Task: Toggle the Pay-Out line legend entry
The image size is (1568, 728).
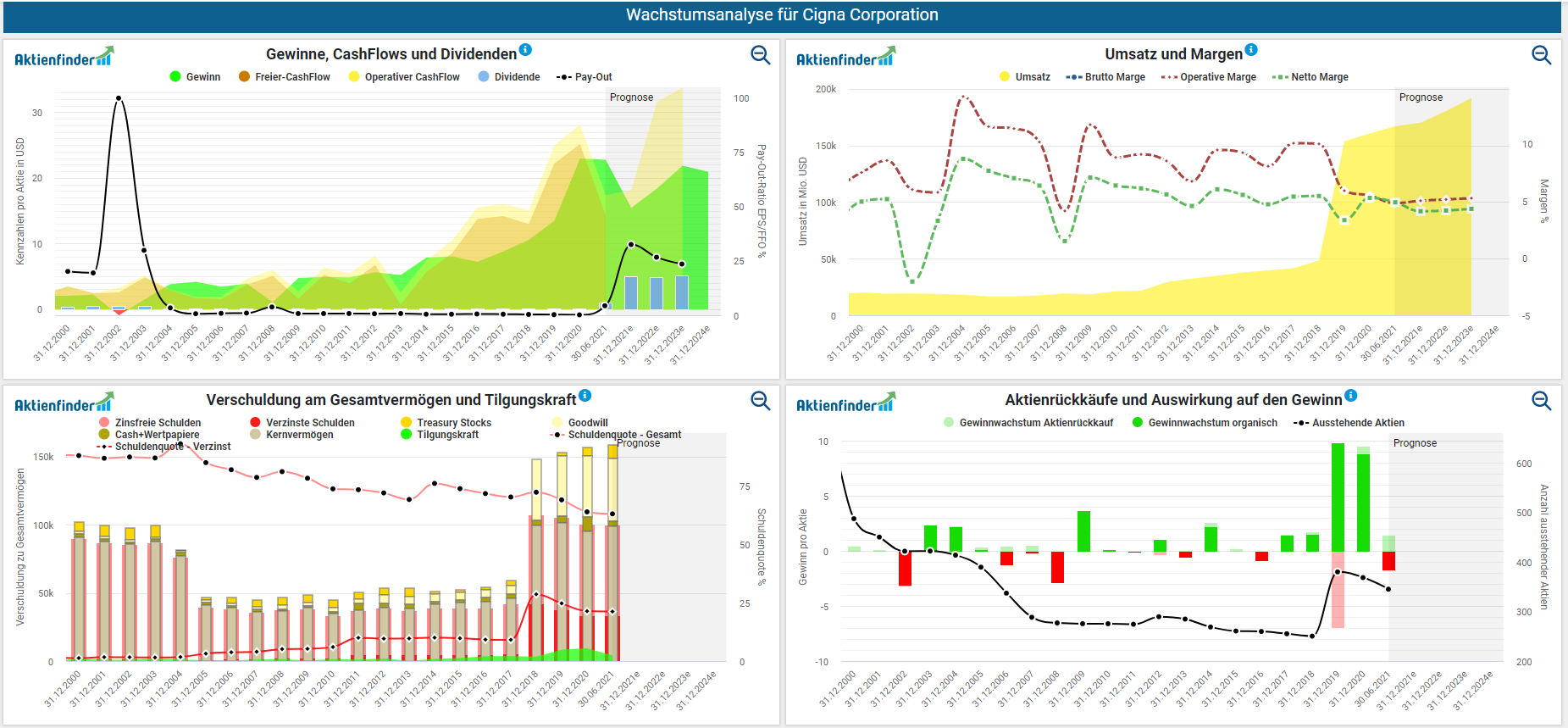Action: point(584,77)
